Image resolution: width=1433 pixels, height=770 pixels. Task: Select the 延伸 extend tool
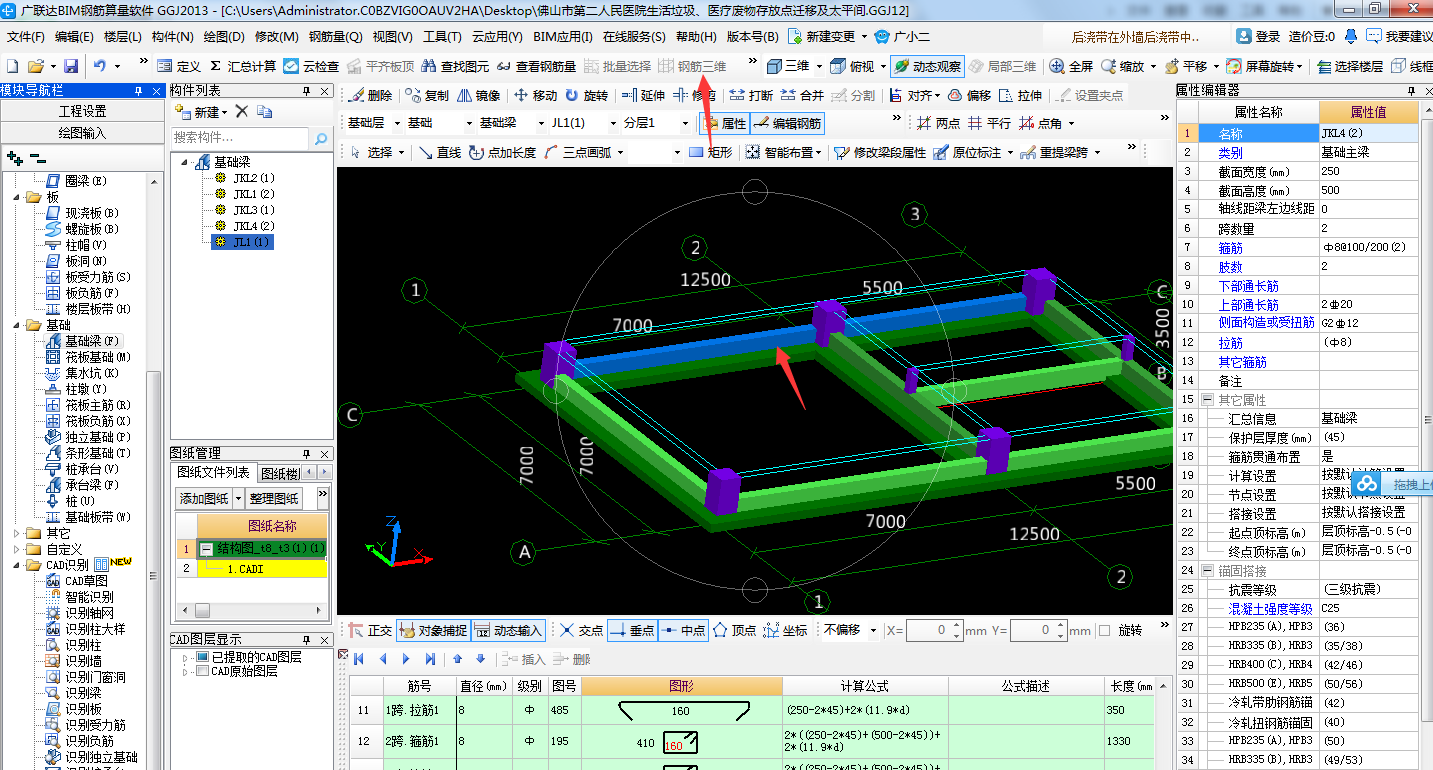pos(642,96)
